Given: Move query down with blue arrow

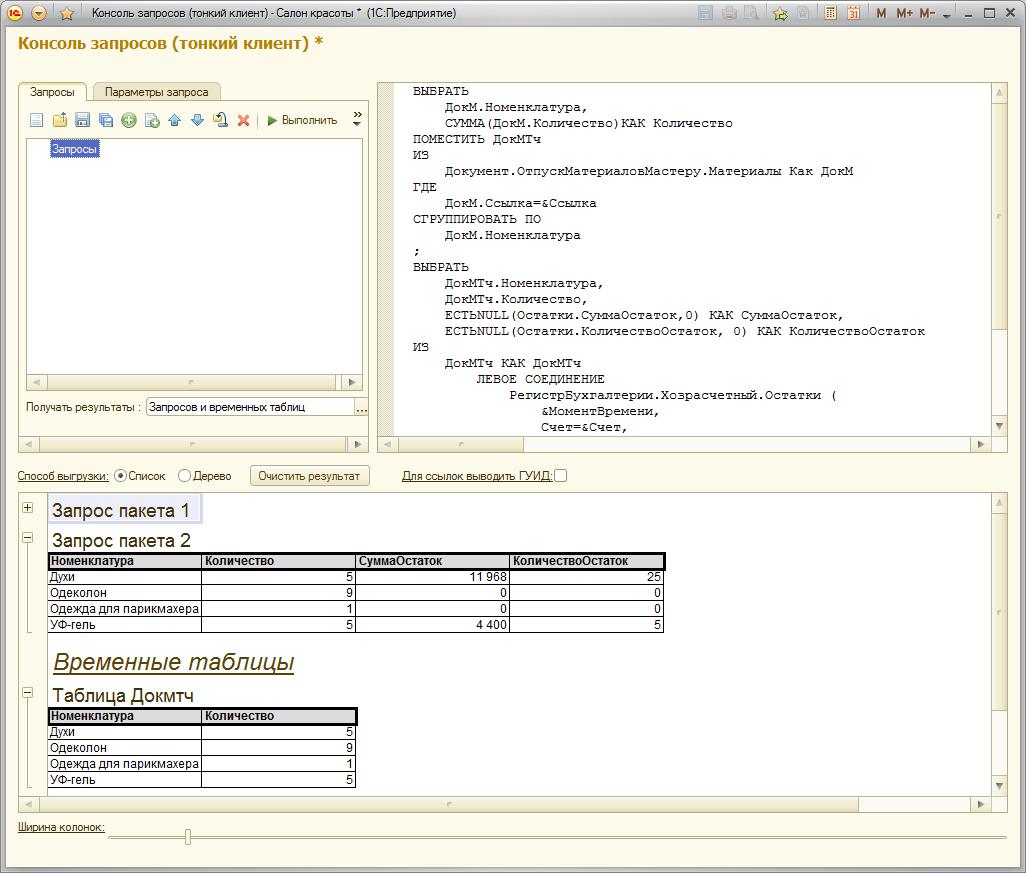Looking at the screenshot, I should tap(197, 120).
